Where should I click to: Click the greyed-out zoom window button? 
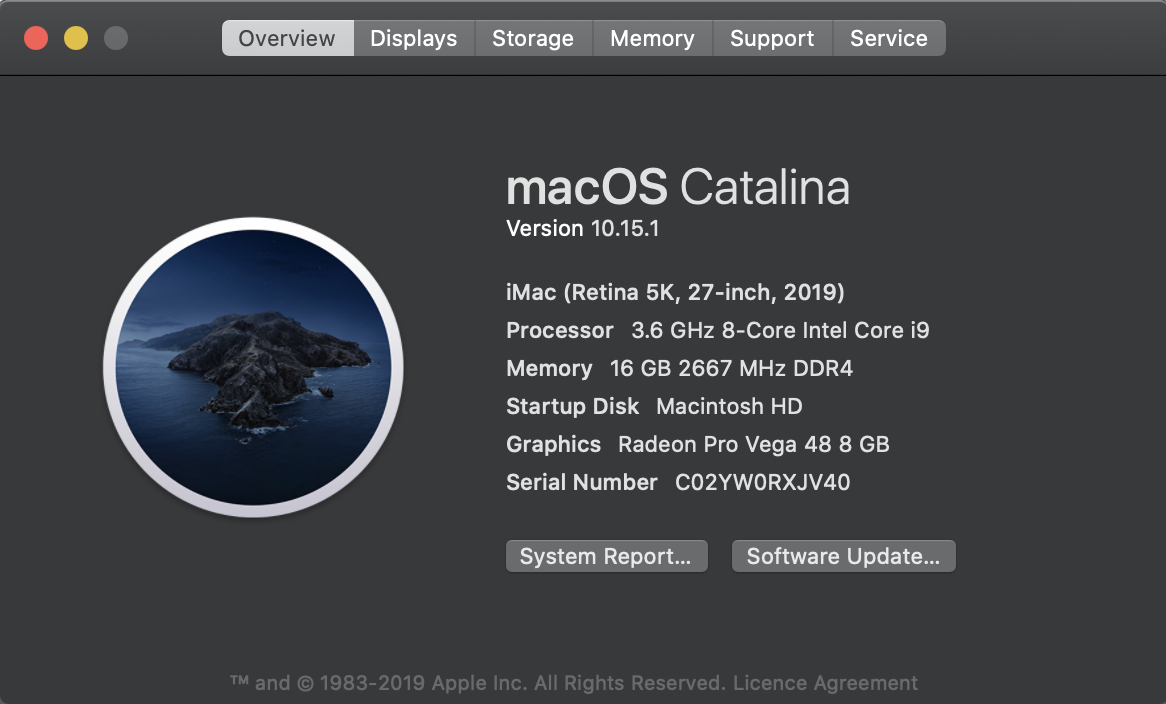tap(116, 39)
